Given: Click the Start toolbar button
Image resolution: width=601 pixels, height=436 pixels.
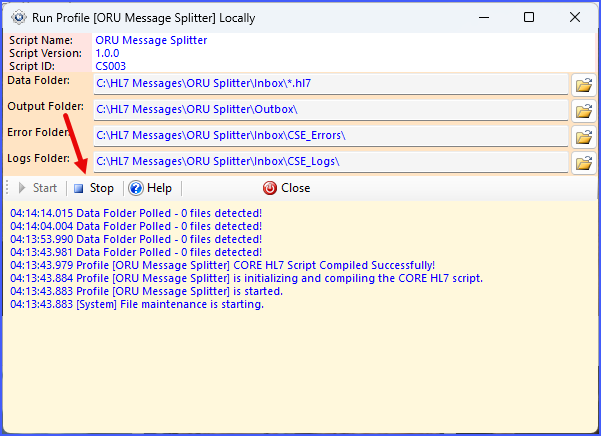Looking at the screenshot, I should pyautogui.click(x=38, y=188).
